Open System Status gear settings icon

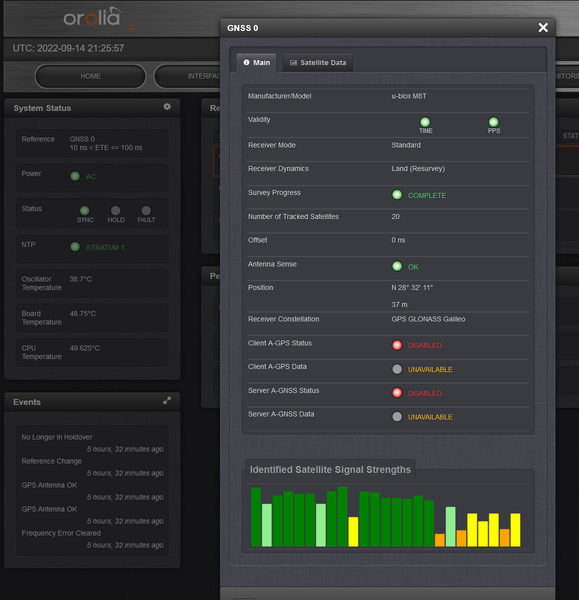[x=167, y=107]
